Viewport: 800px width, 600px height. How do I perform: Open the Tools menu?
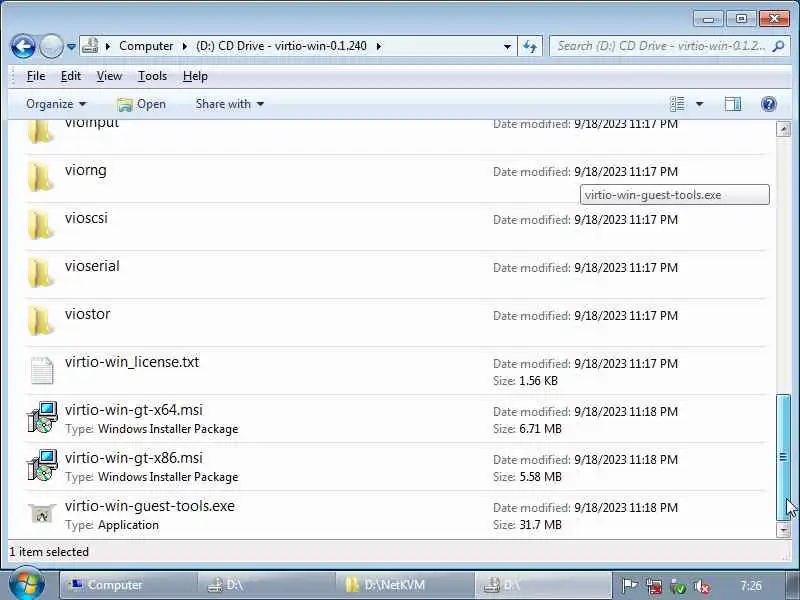152,76
